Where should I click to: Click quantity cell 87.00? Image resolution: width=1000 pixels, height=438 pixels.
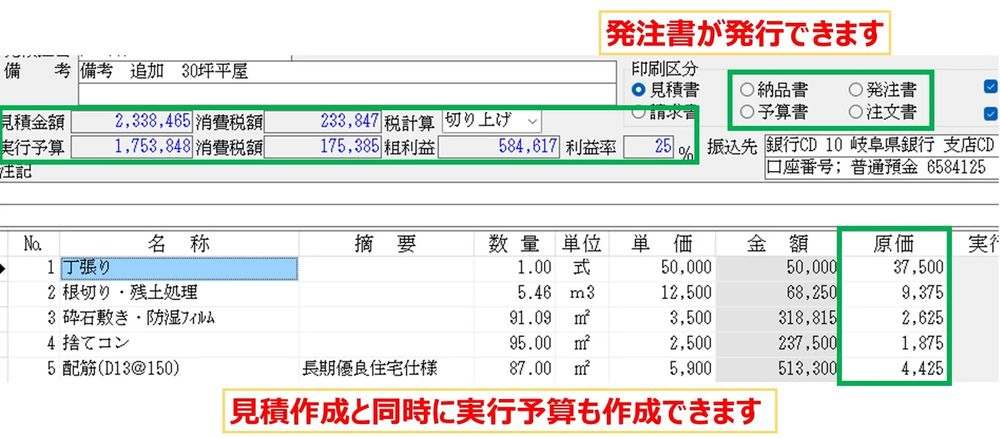[514, 369]
